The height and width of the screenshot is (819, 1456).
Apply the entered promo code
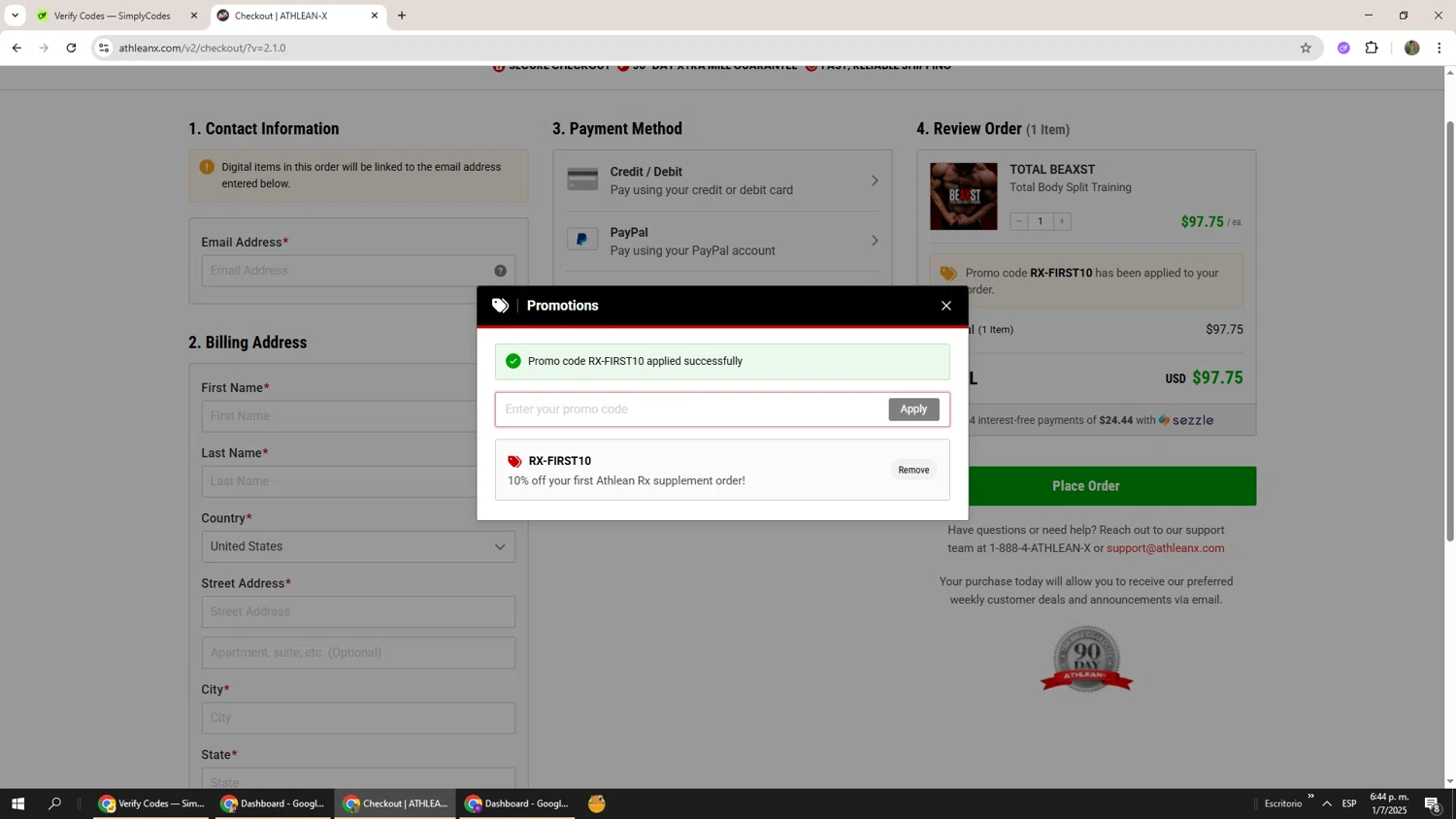(x=913, y=409)
